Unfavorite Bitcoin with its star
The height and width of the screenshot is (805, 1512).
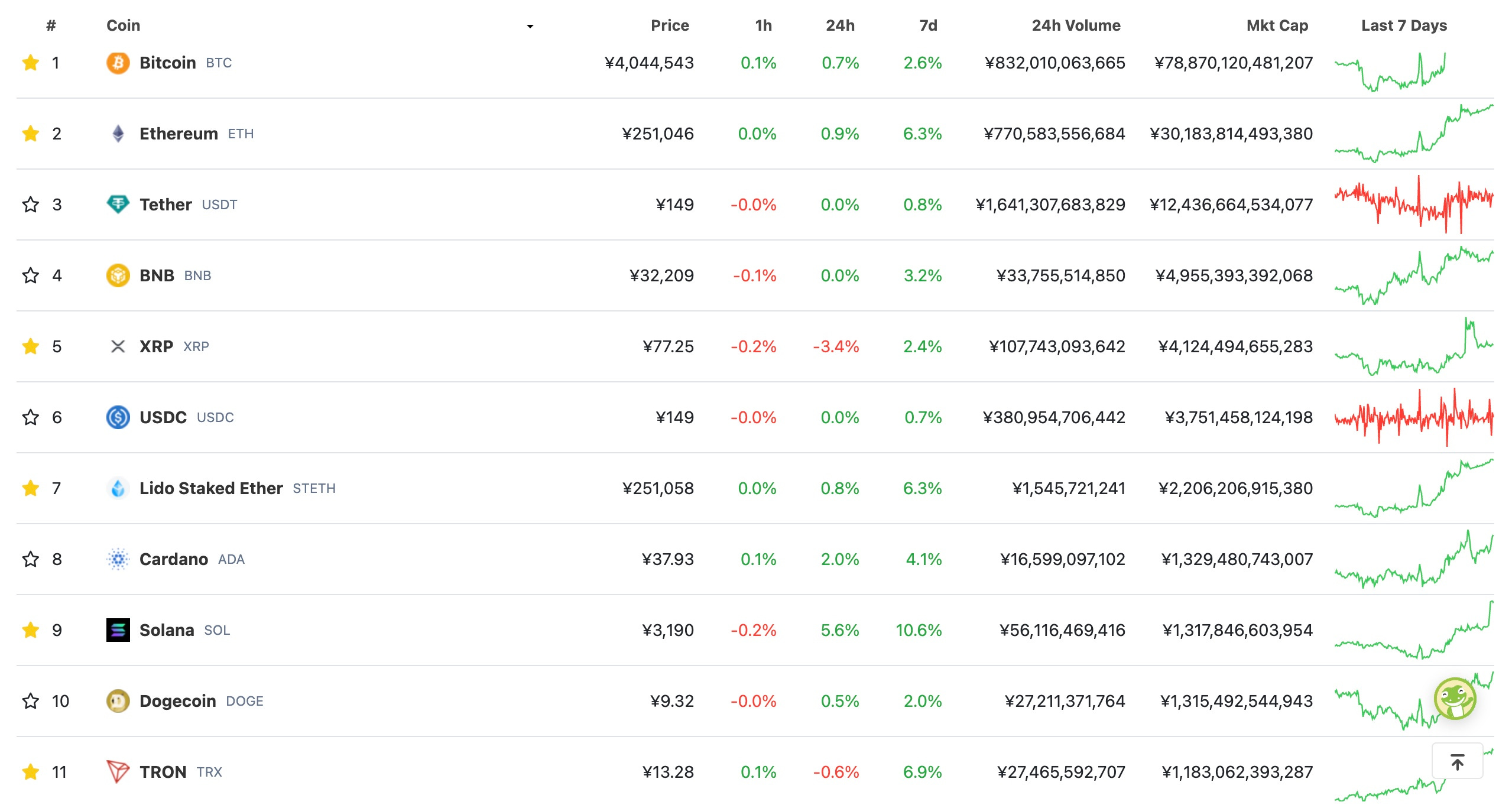[x=31, y=63]
